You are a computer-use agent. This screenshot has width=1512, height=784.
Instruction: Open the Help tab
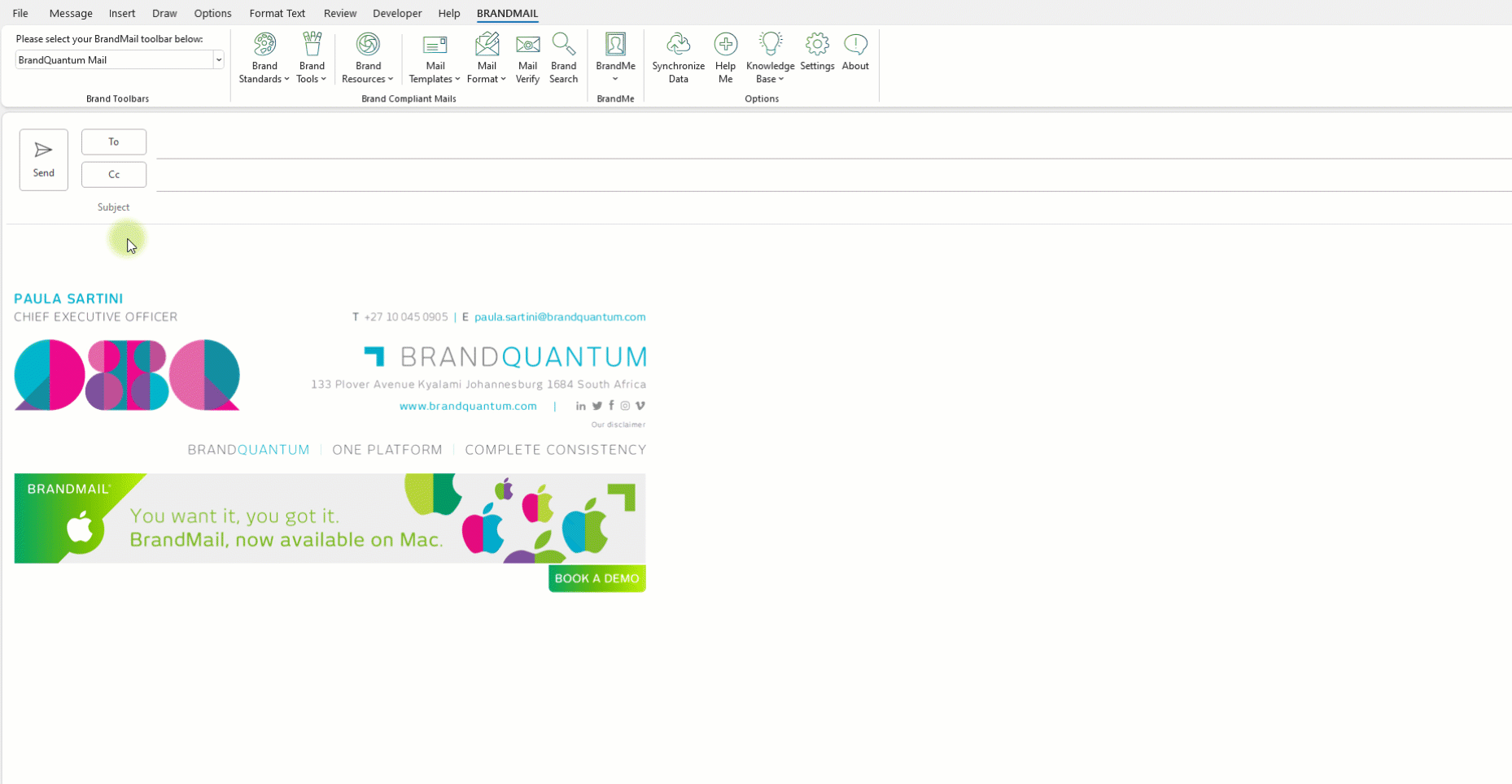point(449,13)
